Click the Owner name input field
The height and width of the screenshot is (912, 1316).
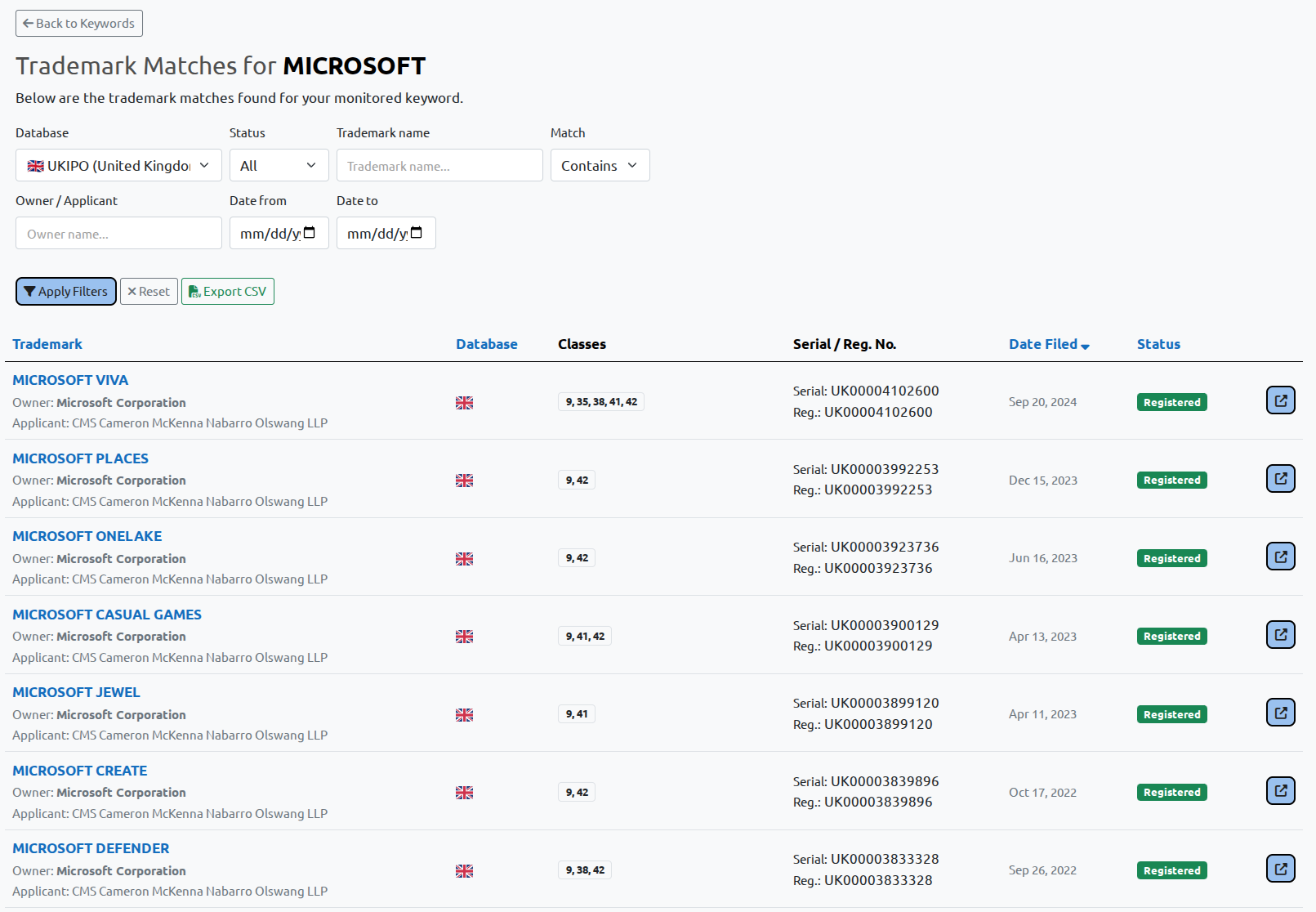[118, 233]
